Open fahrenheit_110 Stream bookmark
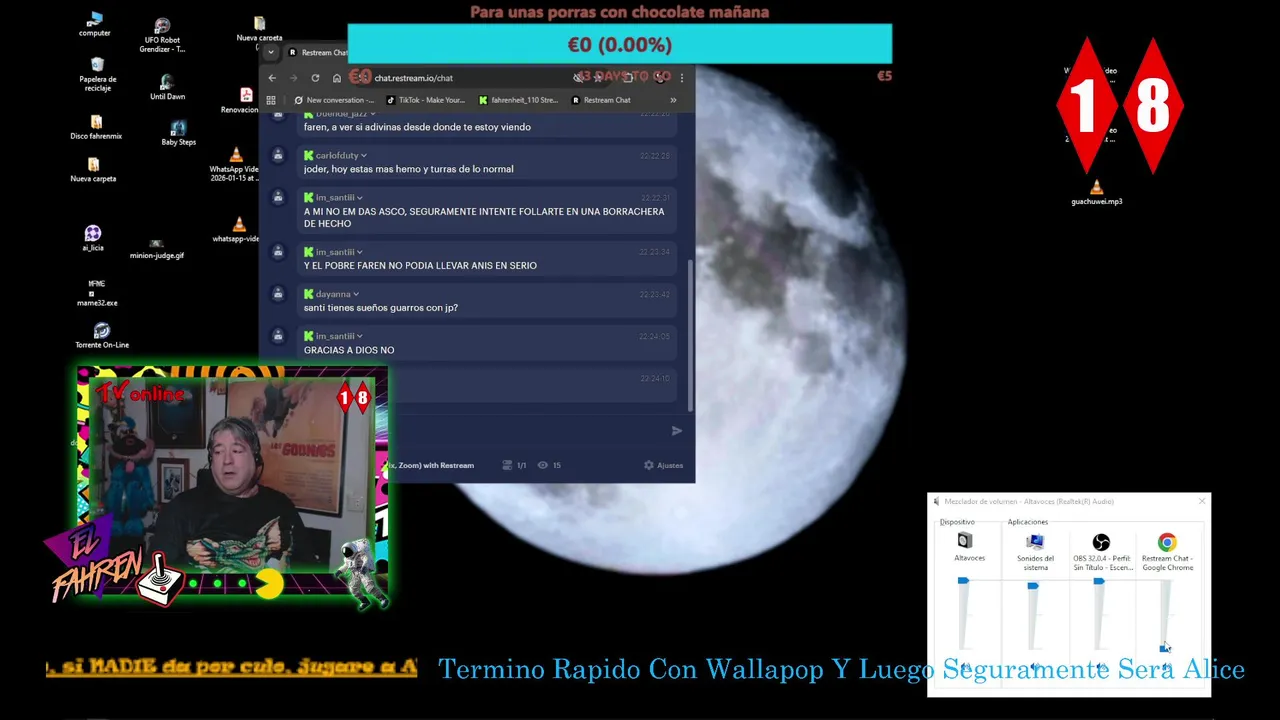1280x720 pixels. tap(518, 100)
